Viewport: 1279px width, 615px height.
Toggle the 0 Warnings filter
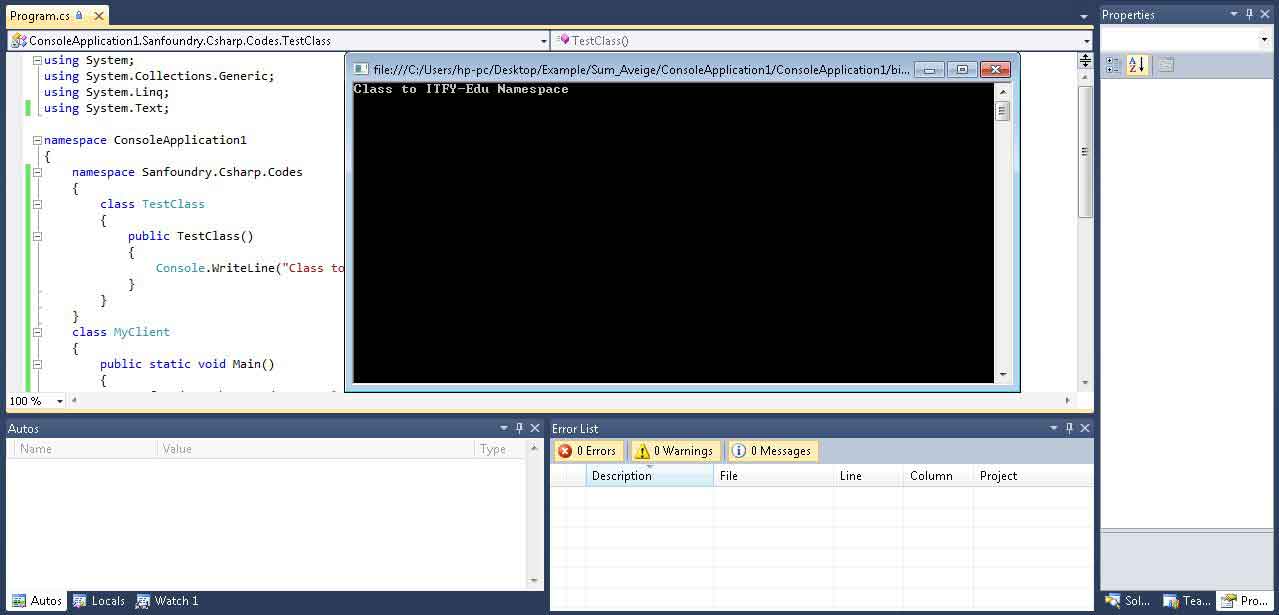pos(674,451)
